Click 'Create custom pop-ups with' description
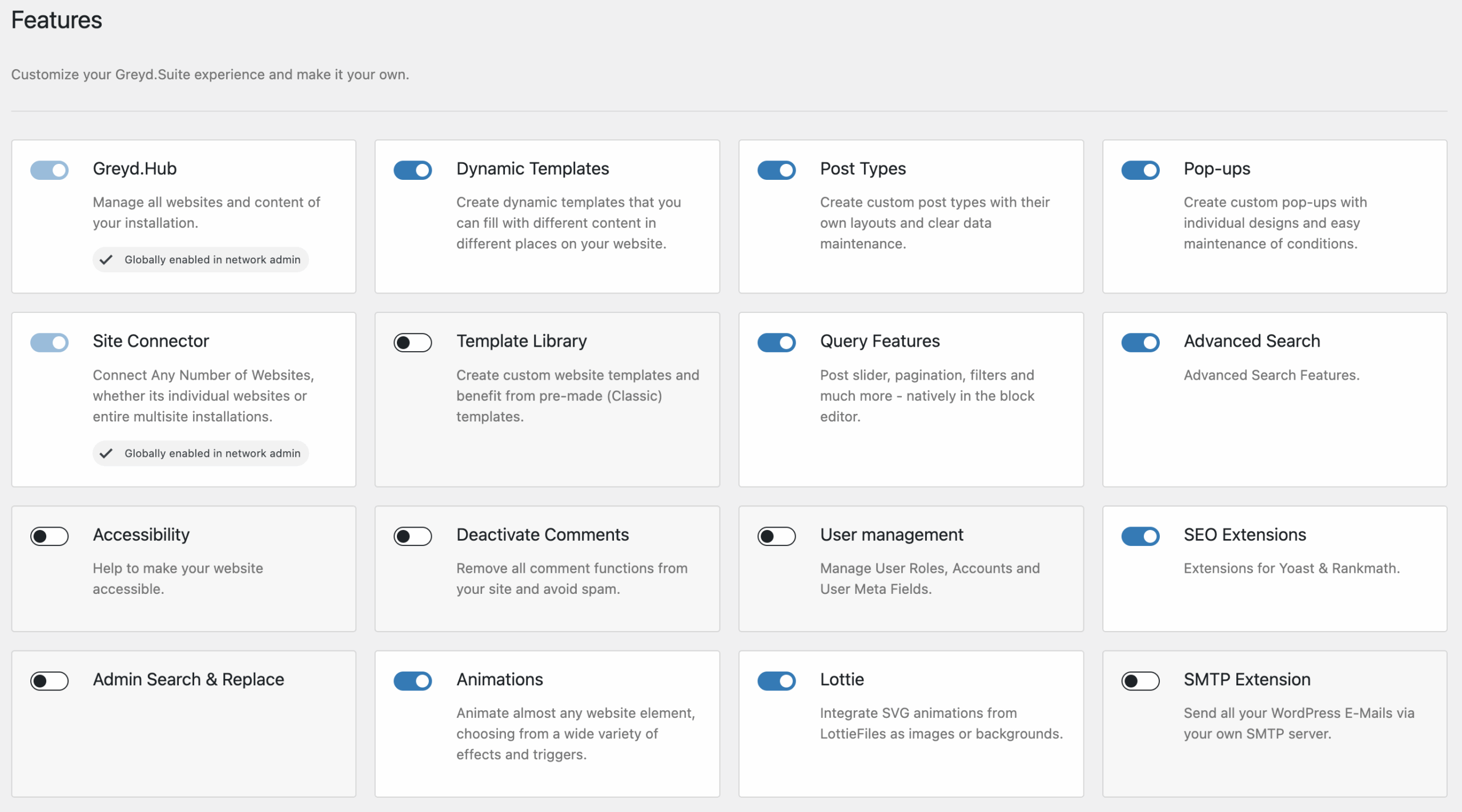1462x812 pixels. (x=1275, y=223)
